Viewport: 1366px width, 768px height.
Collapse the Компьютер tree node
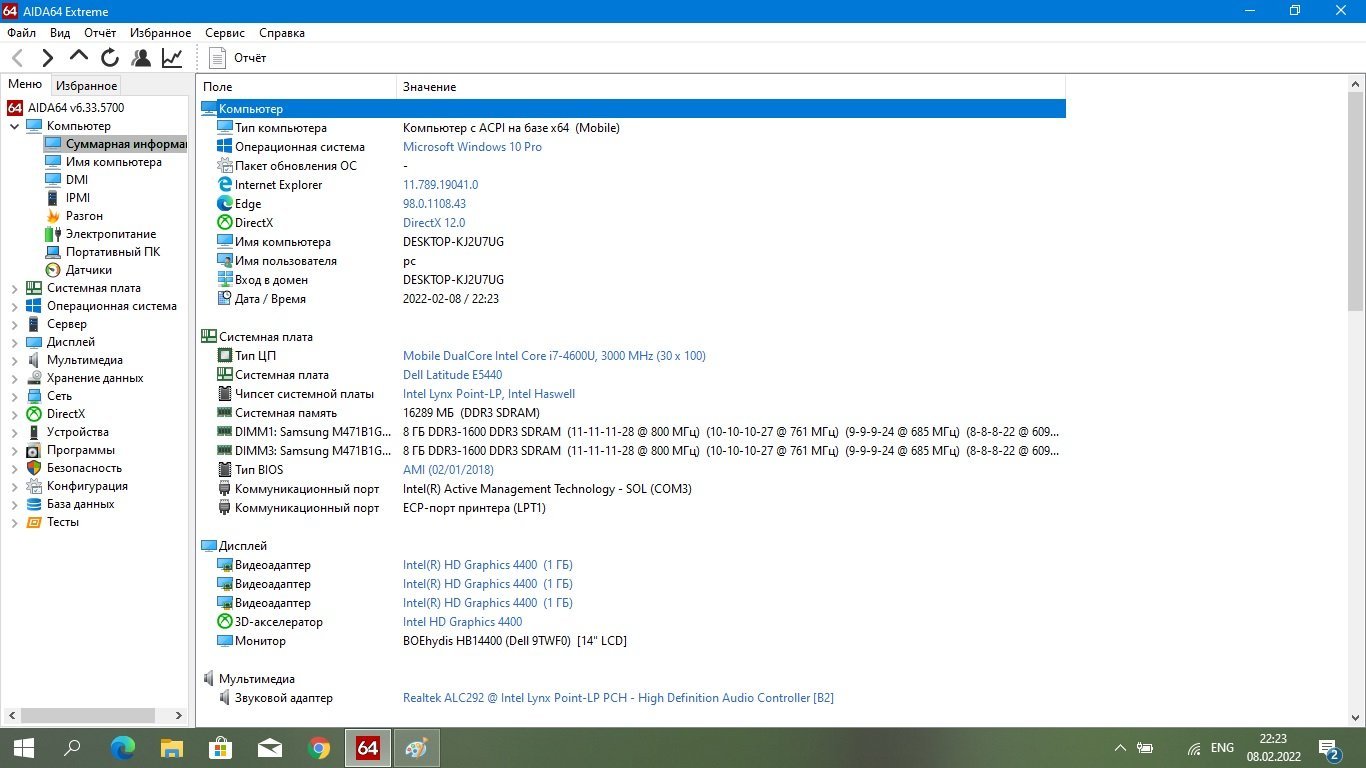pyautogui.click(x=15, y=127)
